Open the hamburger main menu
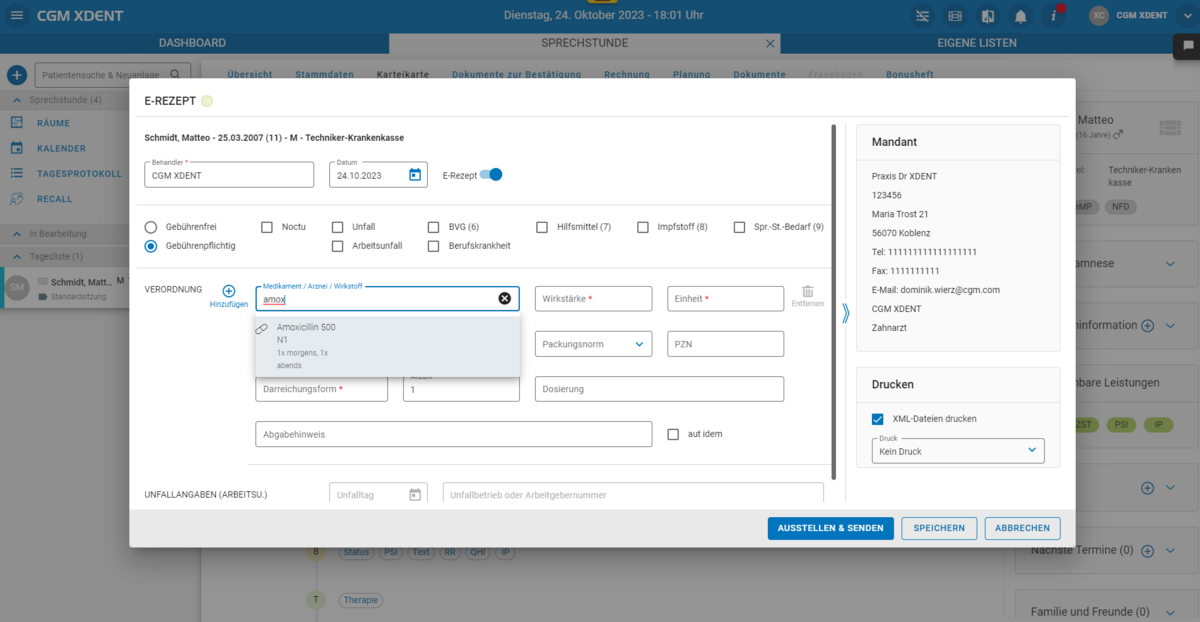 (16, 16)
